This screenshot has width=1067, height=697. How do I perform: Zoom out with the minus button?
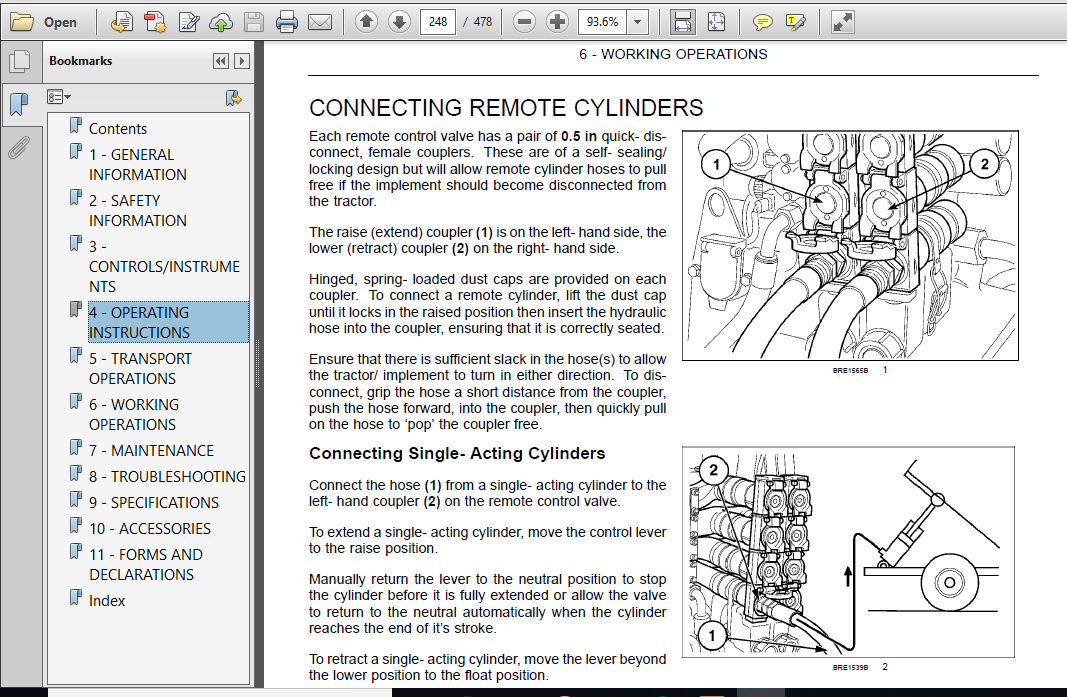[524, 22]
